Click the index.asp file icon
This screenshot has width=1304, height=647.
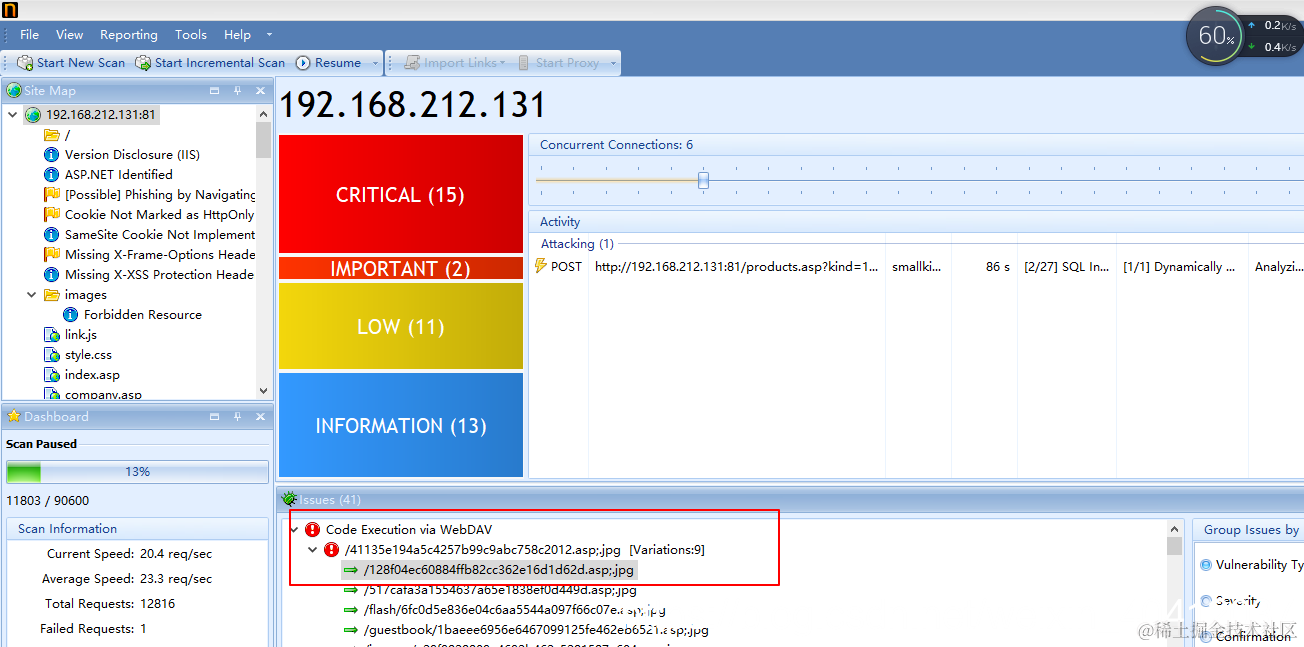pos(52,375)
